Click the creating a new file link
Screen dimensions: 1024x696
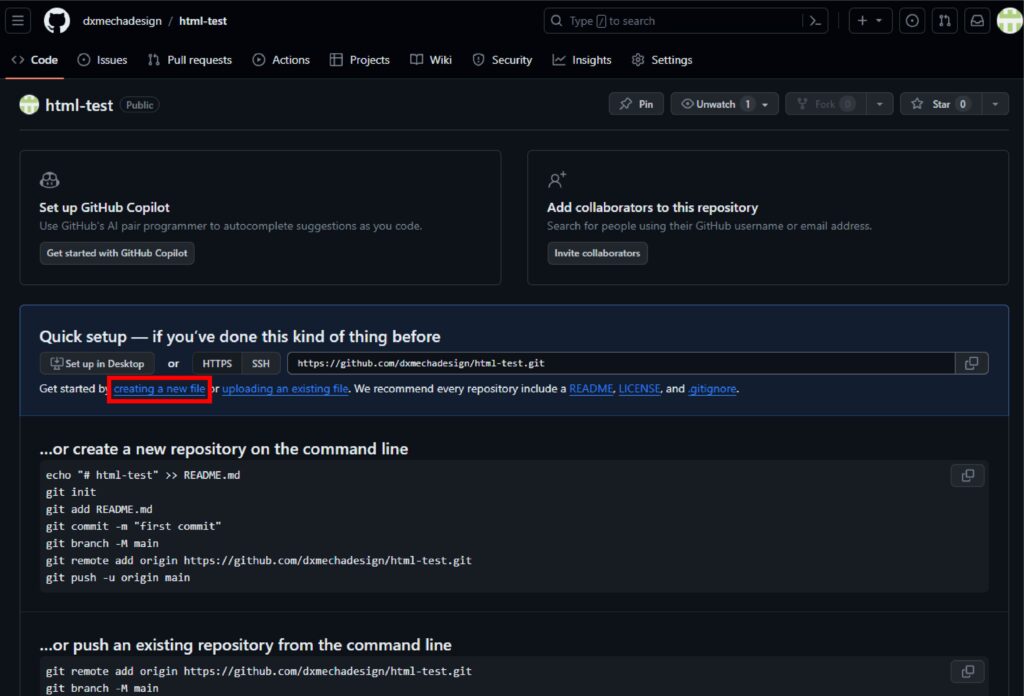coord(159,389)
